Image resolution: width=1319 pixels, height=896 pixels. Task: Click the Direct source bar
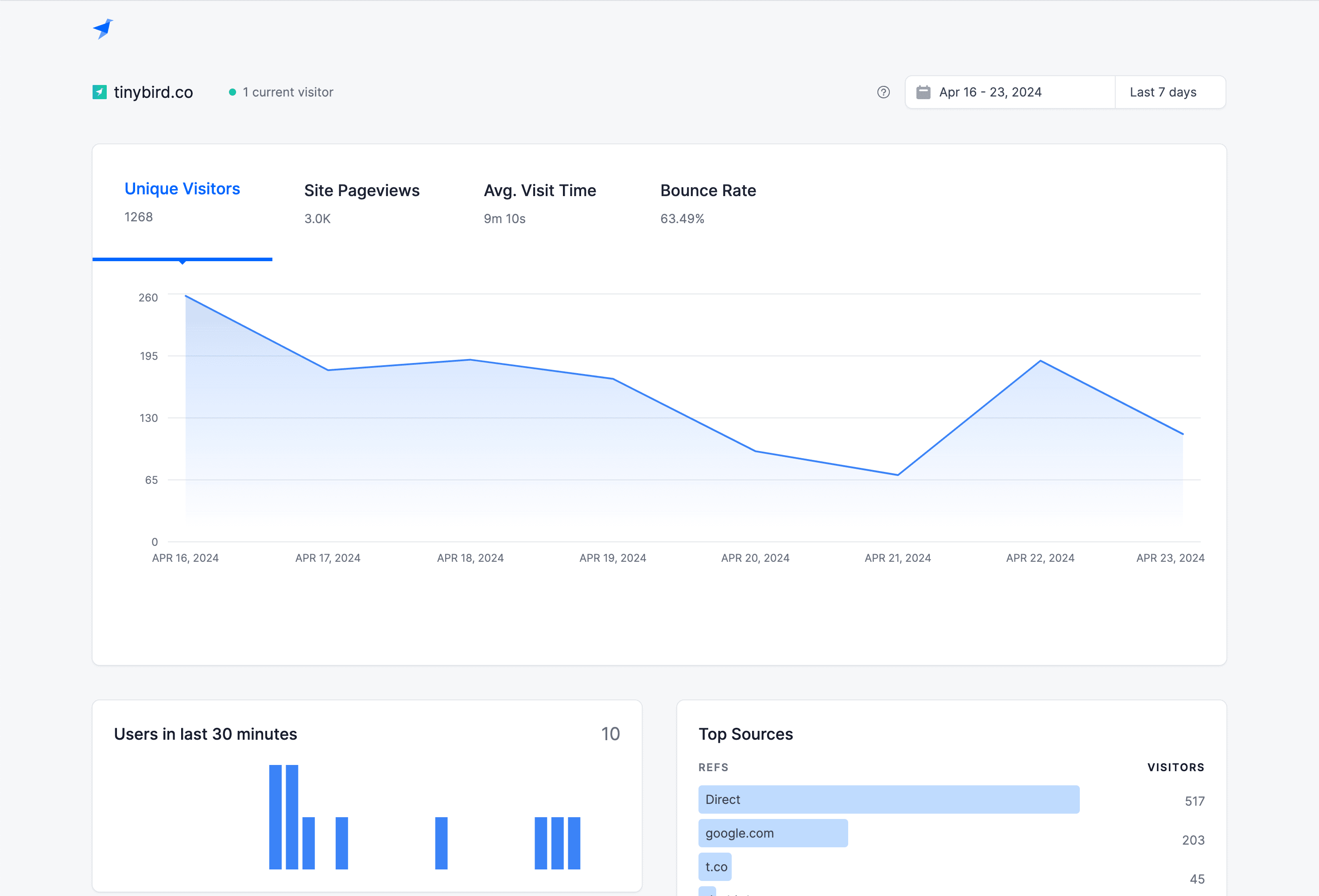pos(888,799)
